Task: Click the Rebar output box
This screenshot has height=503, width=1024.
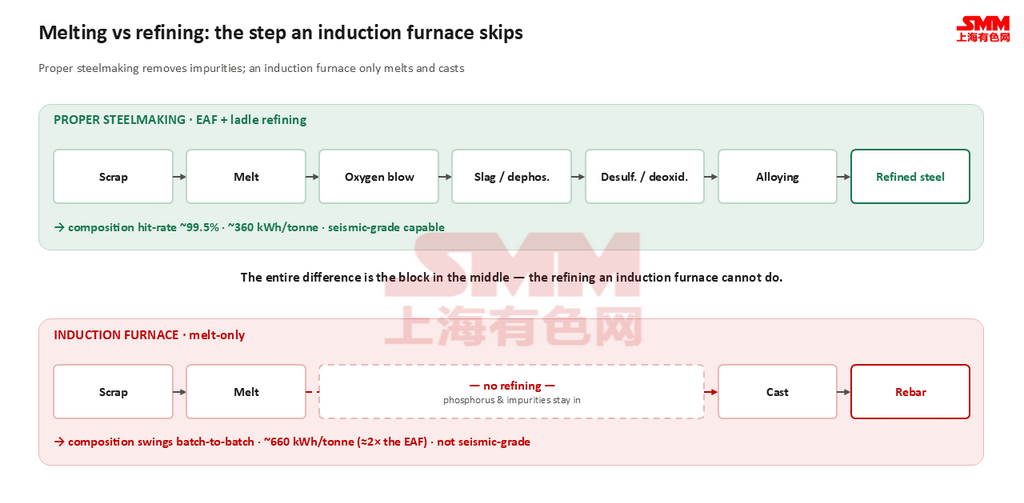Action: point(910,392)
